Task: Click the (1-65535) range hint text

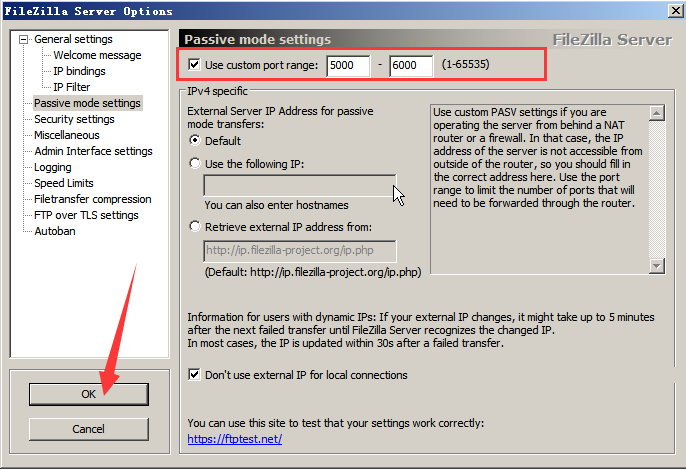Action: 466,64
